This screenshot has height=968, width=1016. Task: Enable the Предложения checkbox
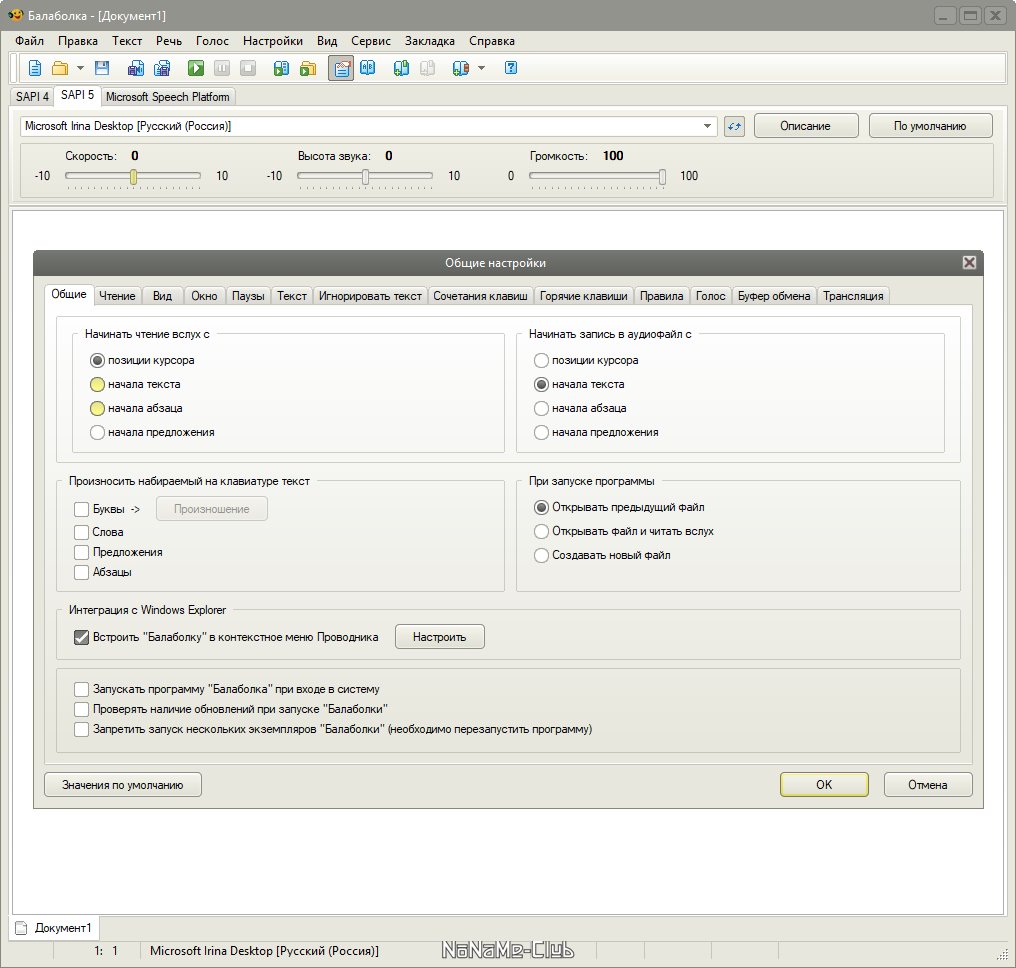click(81, 552)
